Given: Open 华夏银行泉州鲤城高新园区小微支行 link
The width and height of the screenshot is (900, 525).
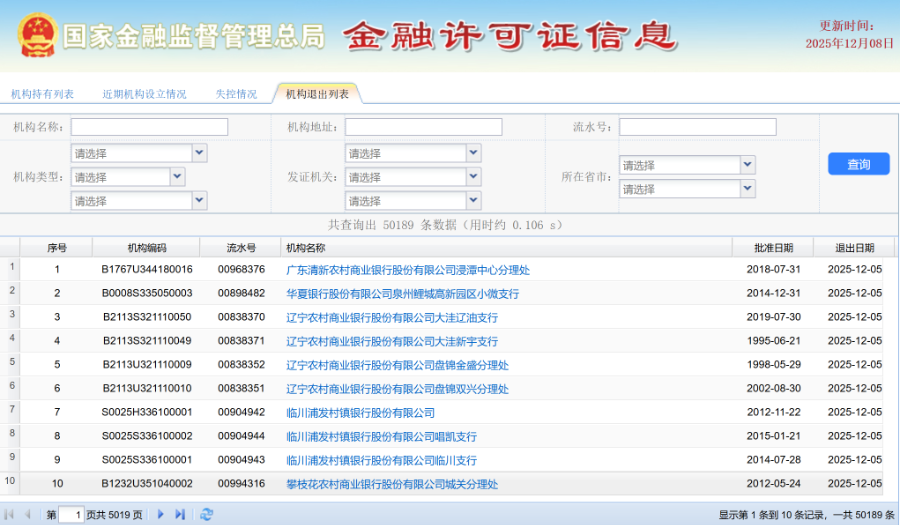Looking at the screenshot, I should coord(402,294).
